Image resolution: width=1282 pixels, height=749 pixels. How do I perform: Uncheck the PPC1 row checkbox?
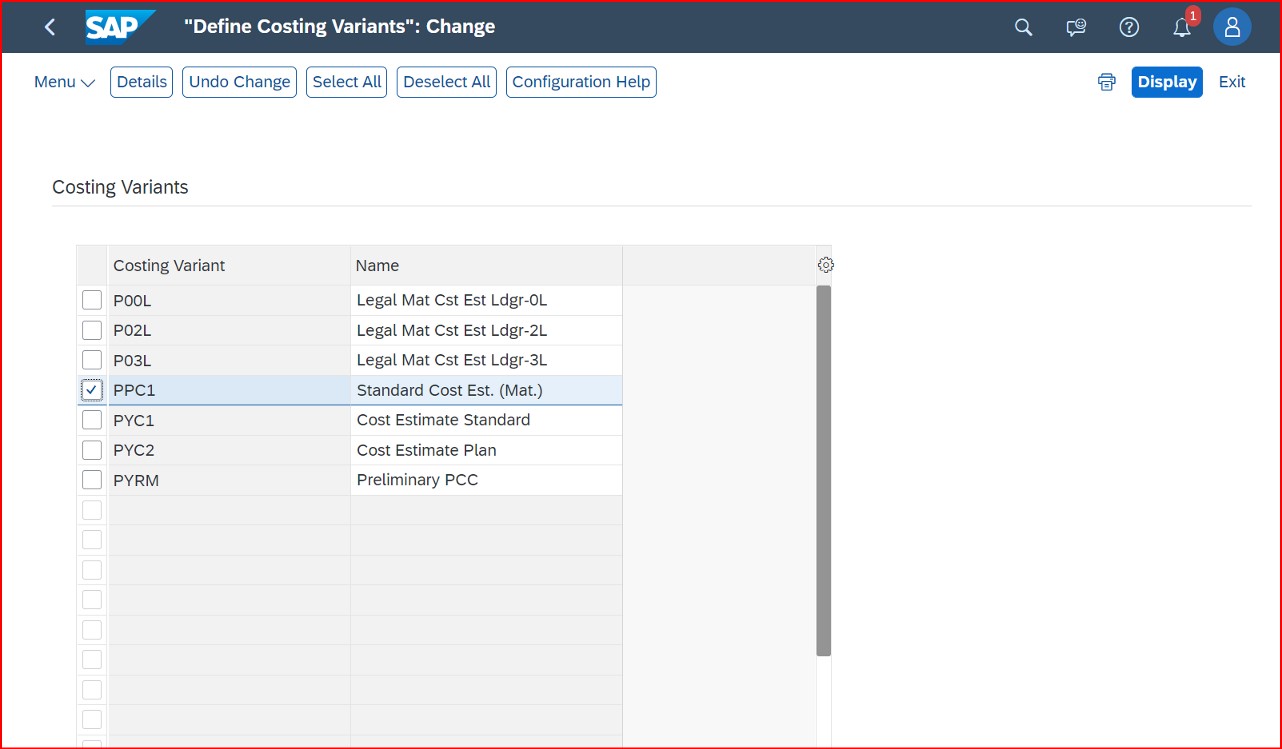[x=91, y=390]
